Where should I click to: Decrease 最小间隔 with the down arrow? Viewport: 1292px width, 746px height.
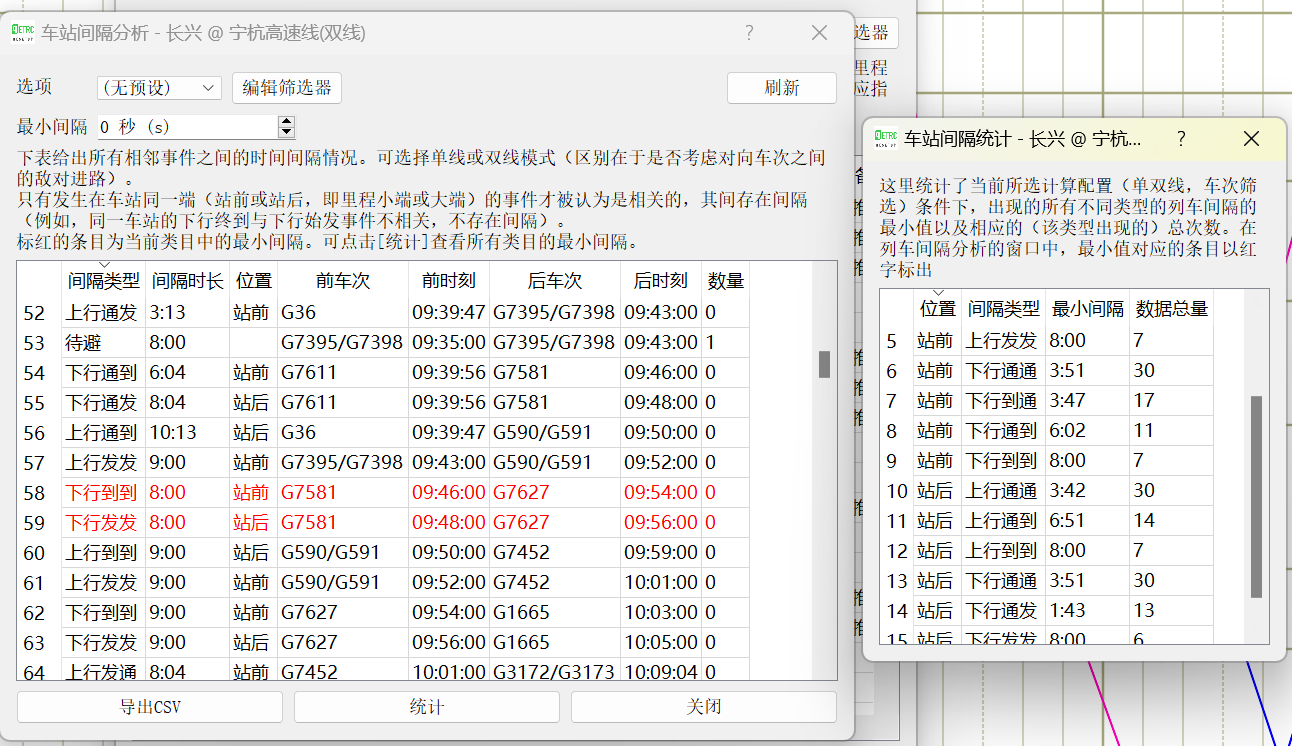[x=287, y=133]
